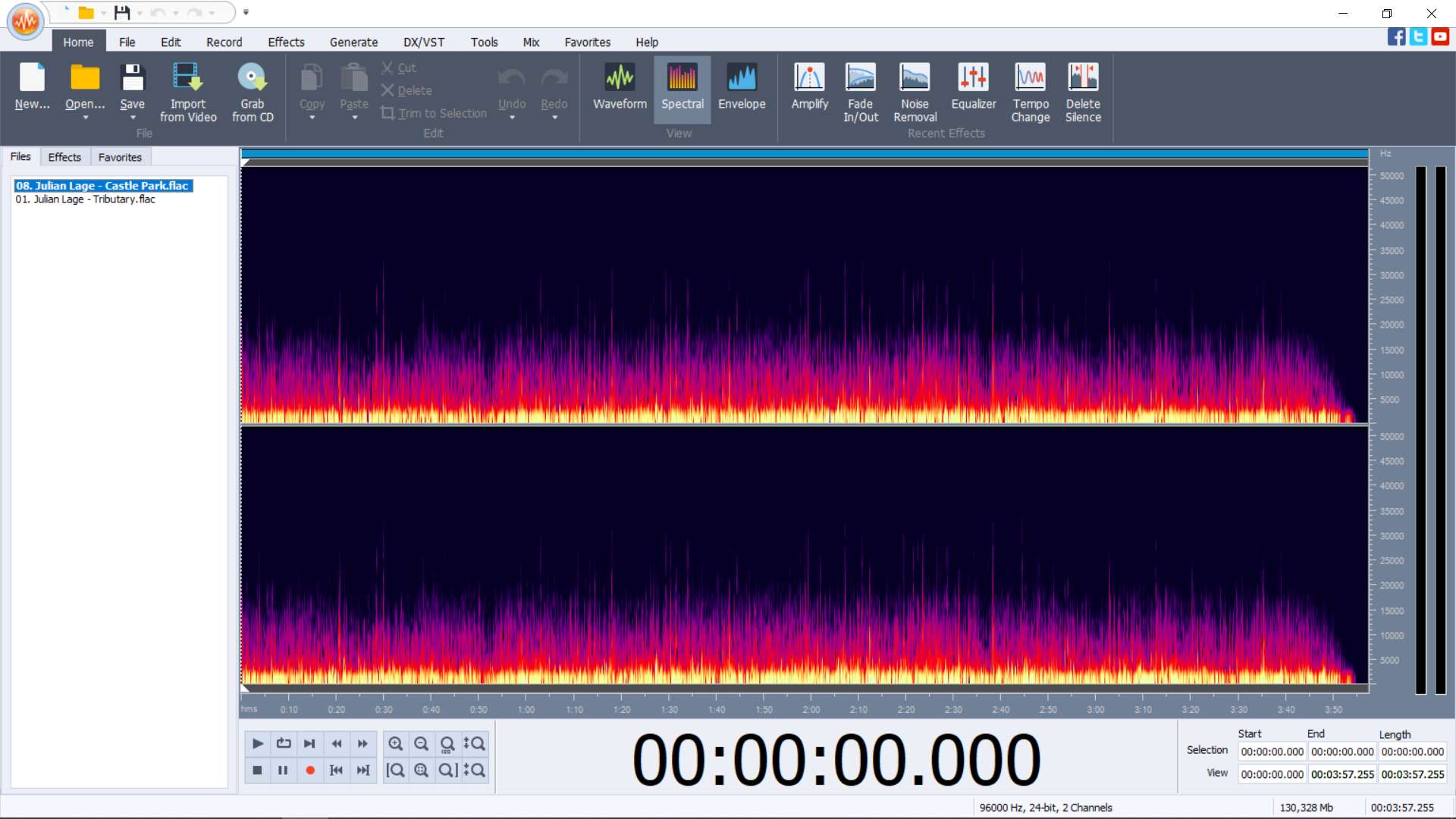
Task: Expand the Open dropdown arrow in ribbon
Action: 85,118
